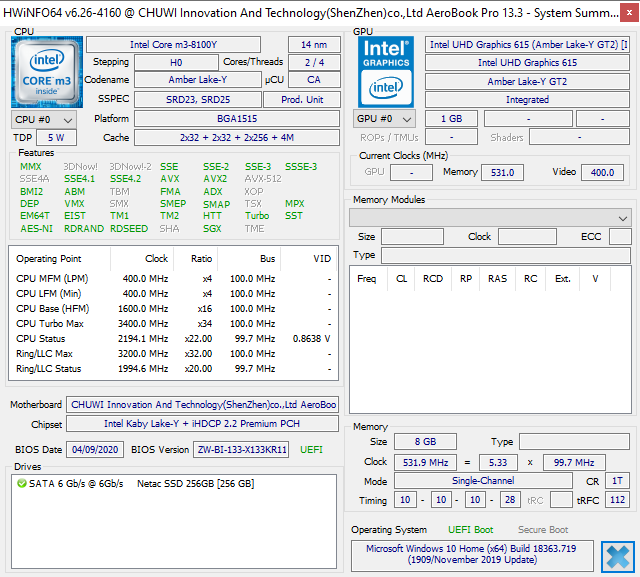Click the AVX2 feature label

(x=215, y=179)
